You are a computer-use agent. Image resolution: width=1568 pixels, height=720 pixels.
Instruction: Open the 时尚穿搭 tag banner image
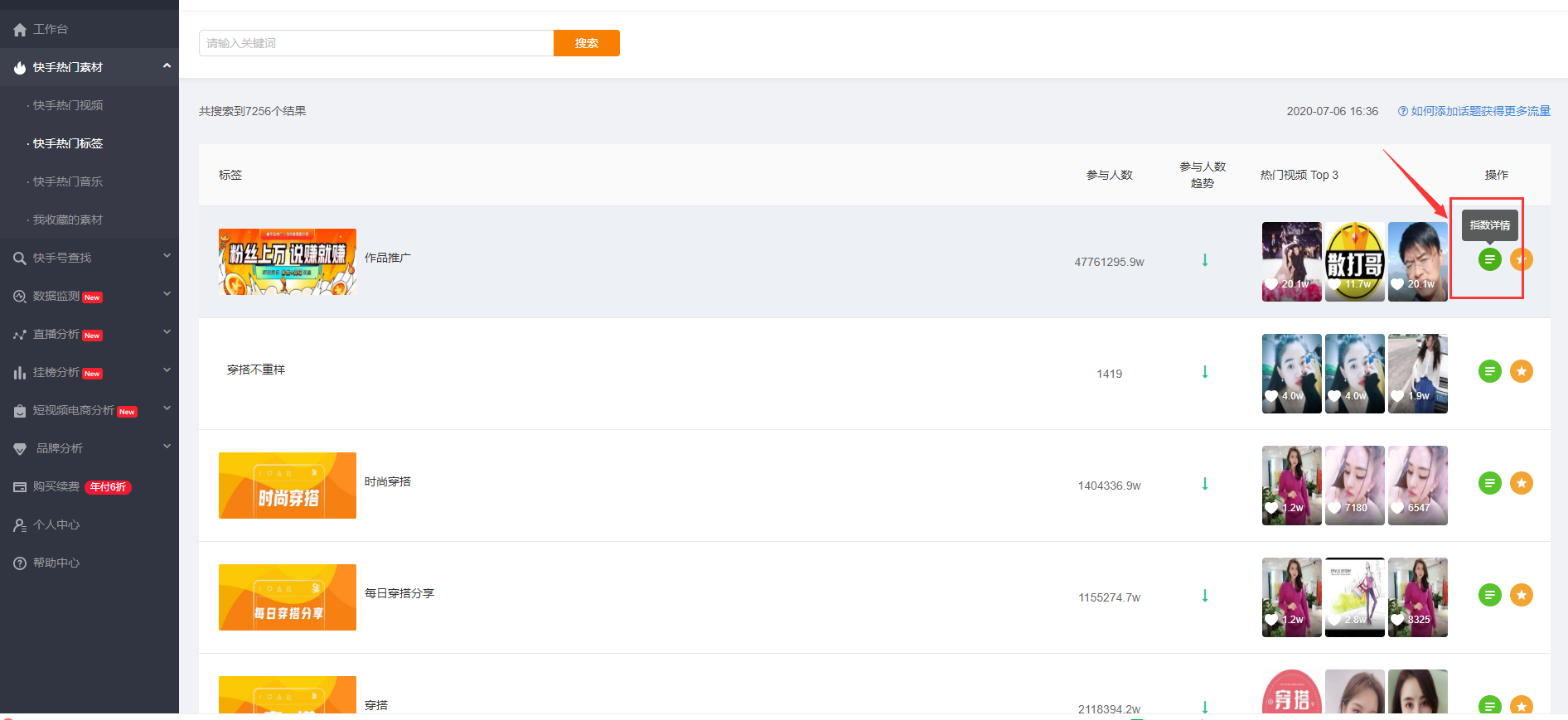click(288, 486)
